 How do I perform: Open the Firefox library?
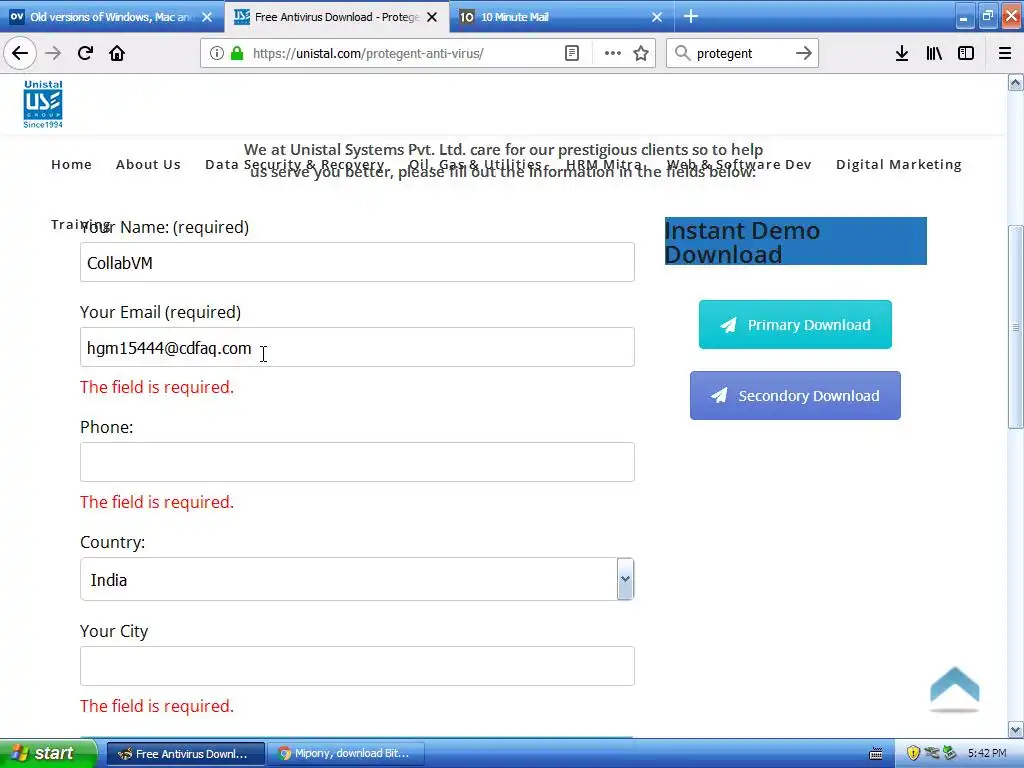click(x=934, y=53)
